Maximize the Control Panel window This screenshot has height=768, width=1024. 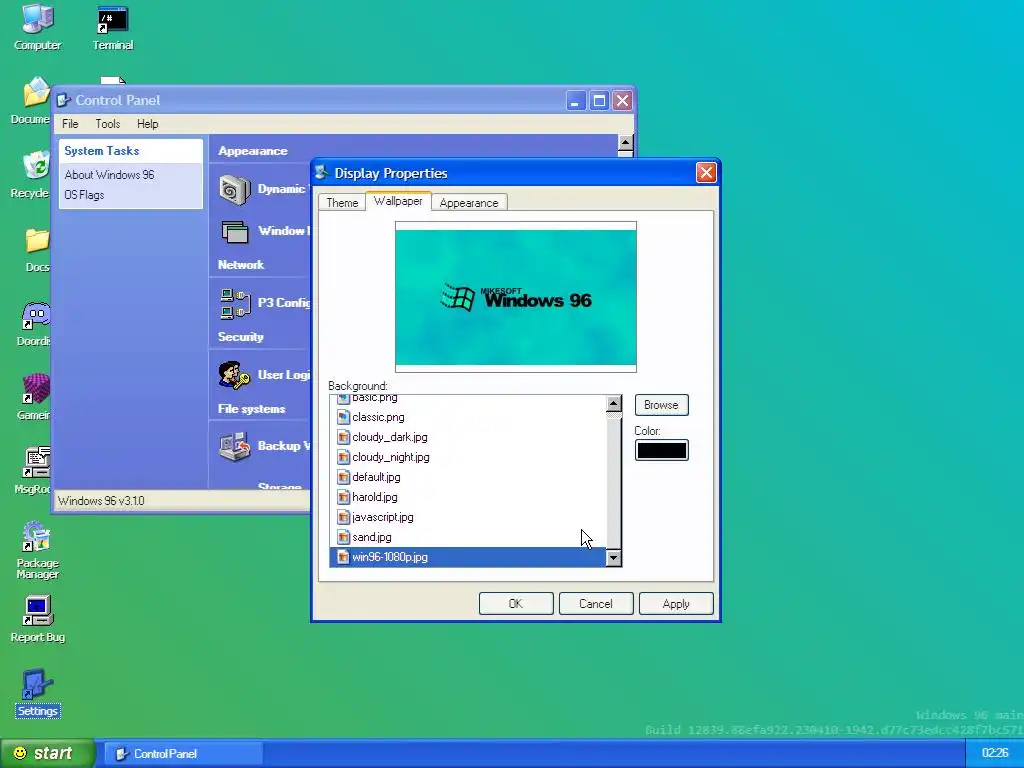pos(599,101)
